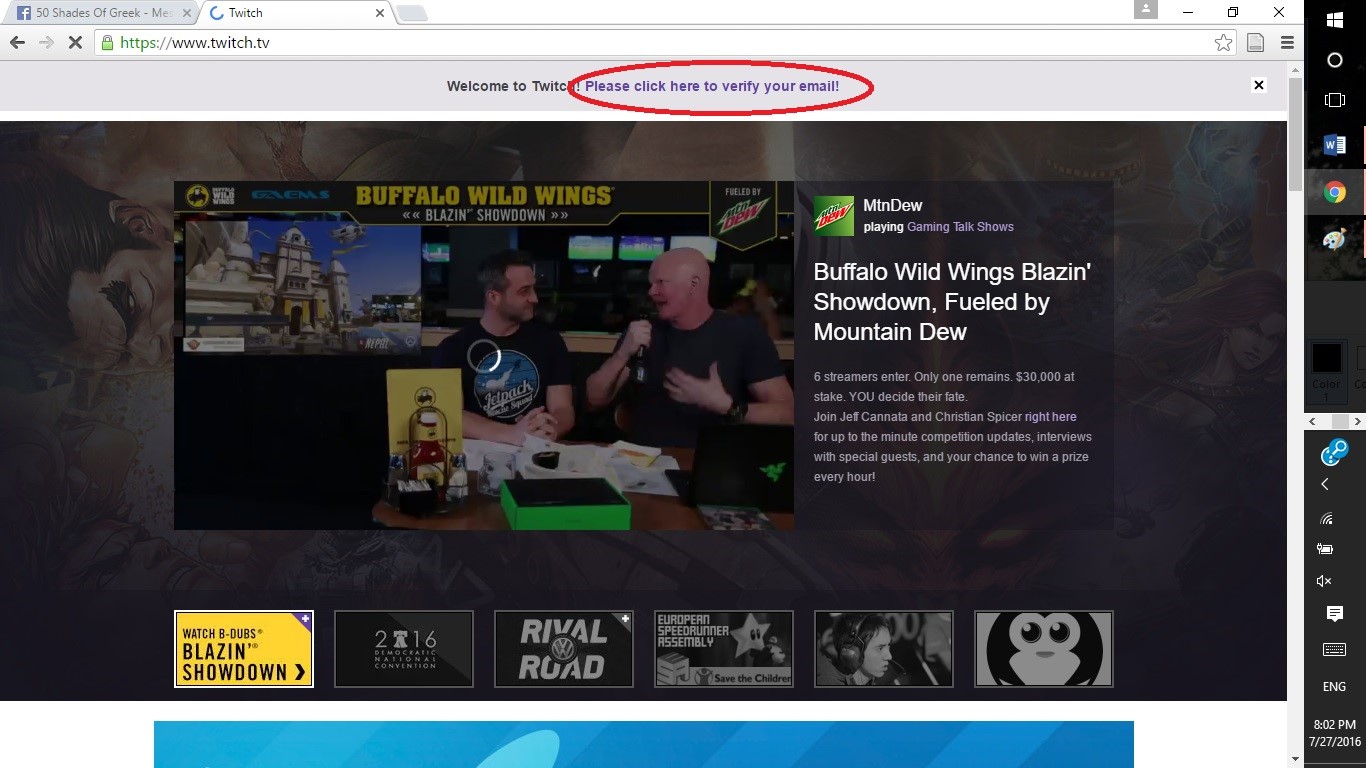Click the blue circular system tray icon
Image resolution: width=1366 pixels, height=768 pixels.
click(x=1334, y=452)
